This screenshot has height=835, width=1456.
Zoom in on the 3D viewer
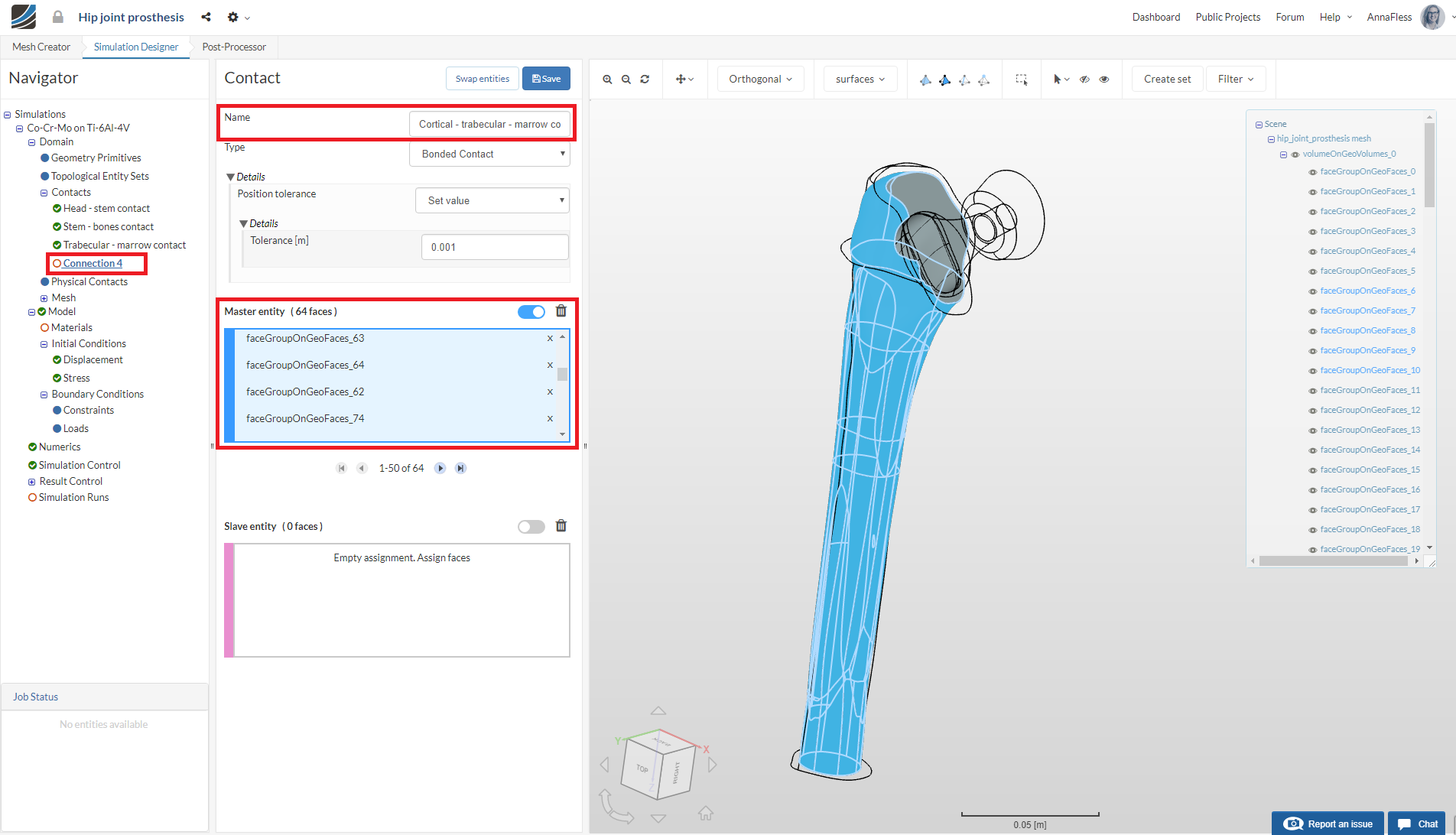click(607, 79)
